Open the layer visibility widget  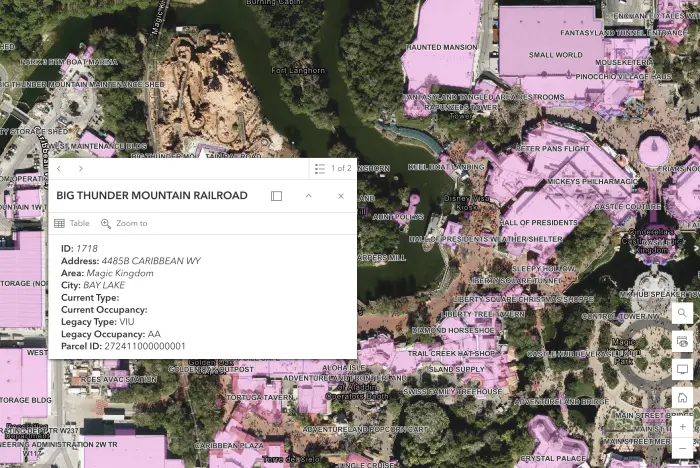(682, 341)
